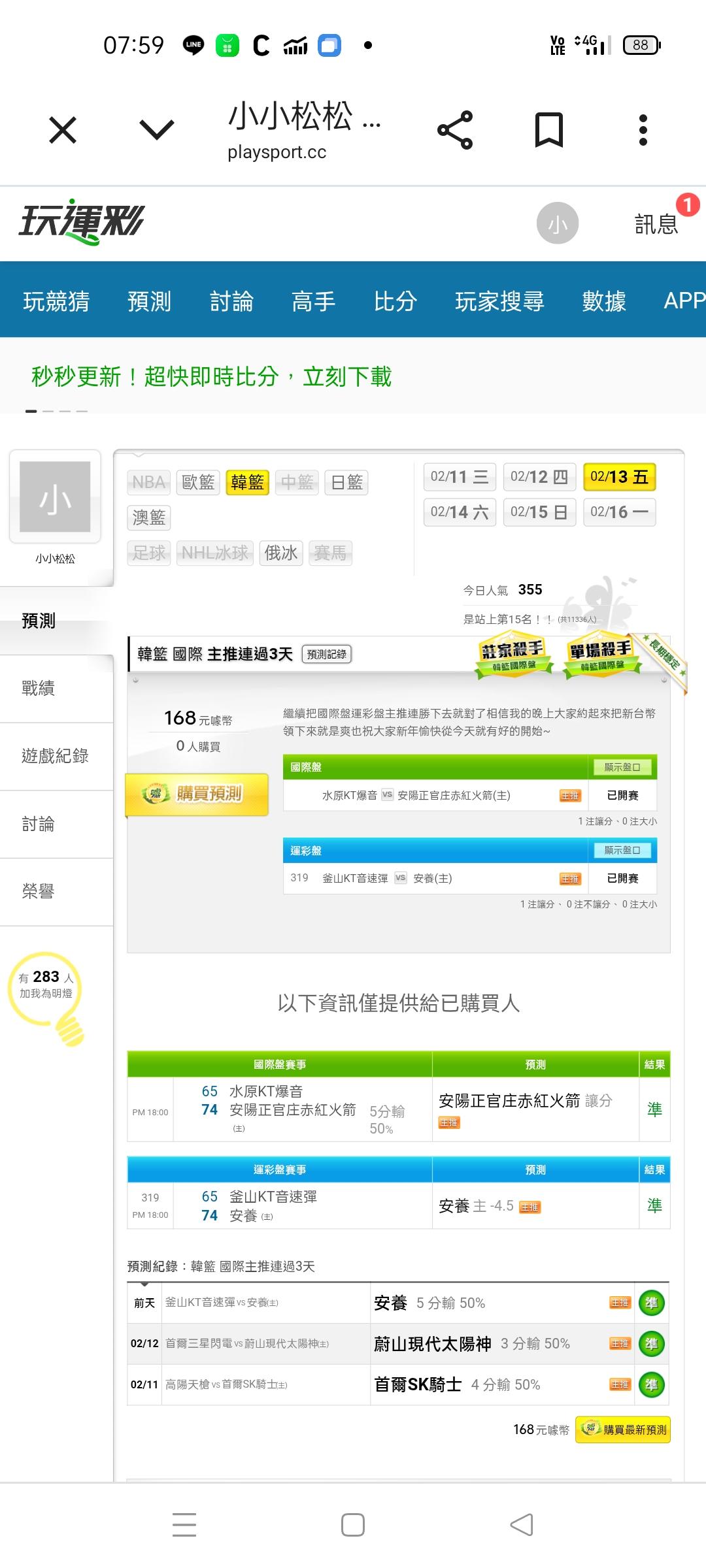This screenshot has height=1568, width=706.
Task: Open 戰績 in the left sidebar
Action: 38,688
